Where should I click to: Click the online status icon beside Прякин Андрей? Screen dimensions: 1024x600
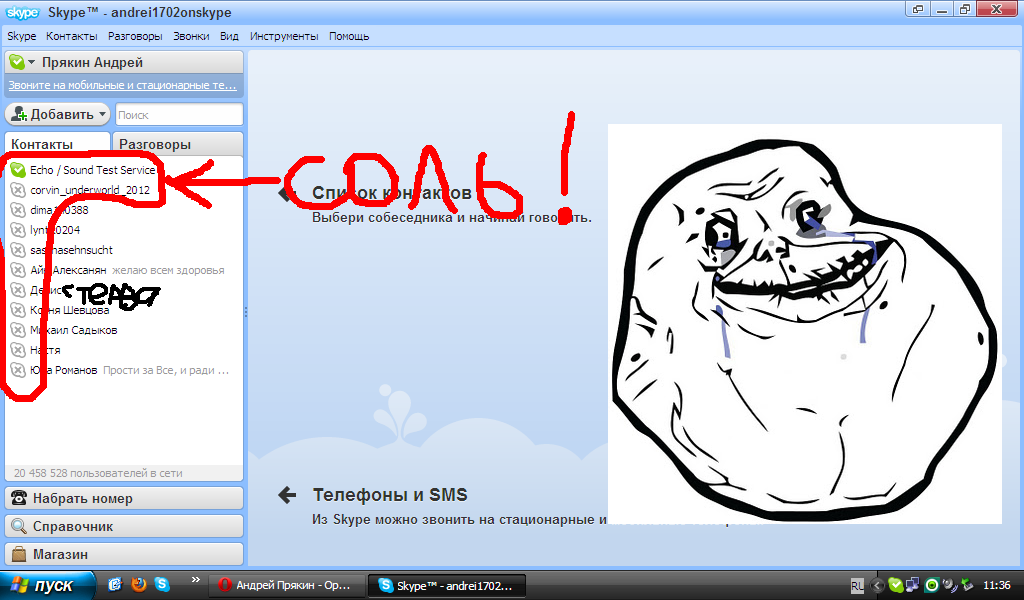[17, 63]
